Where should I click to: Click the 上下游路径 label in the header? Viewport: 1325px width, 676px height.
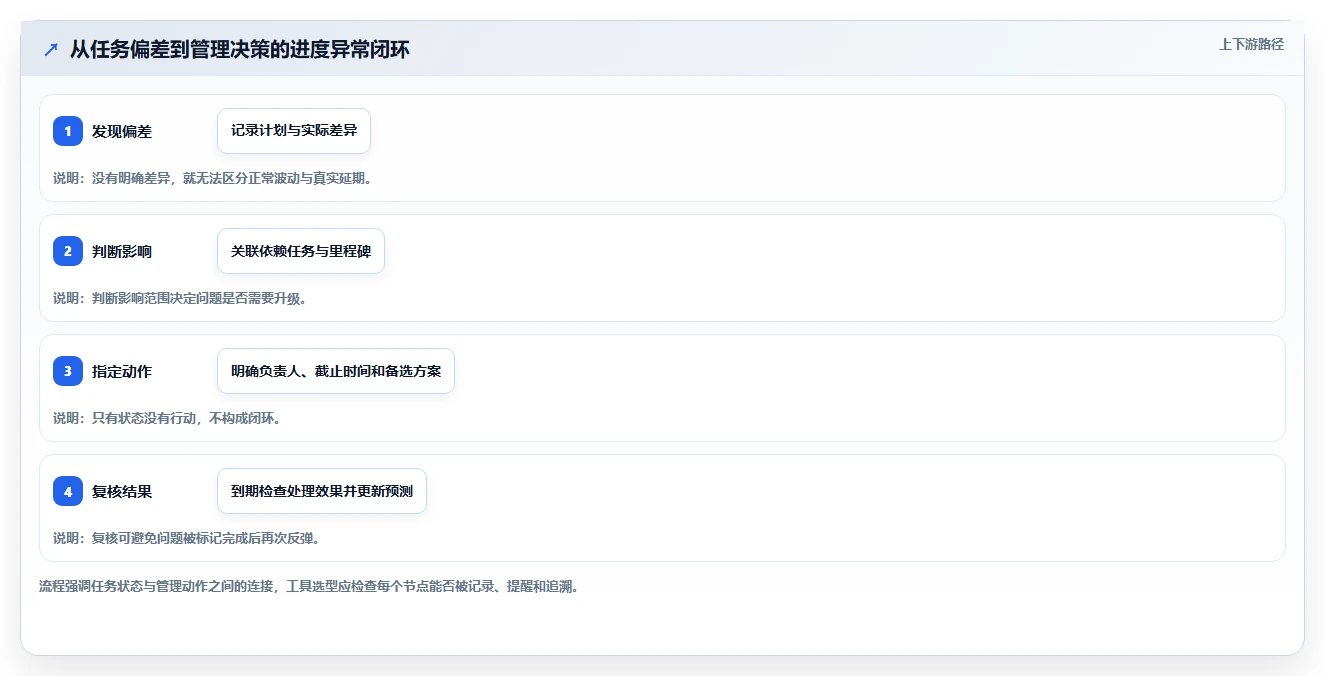[1251, 45]
